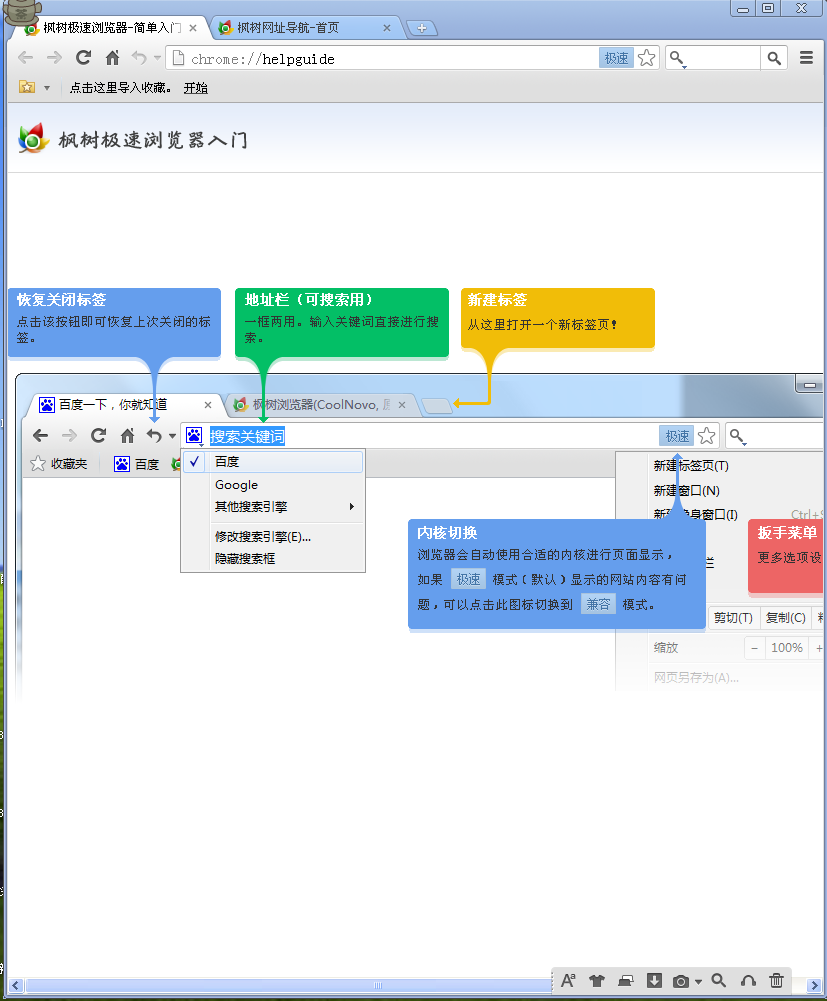Screen dimensions: 827x1001
Task: Click the page icon in address bar
Action: pos(179,58)
